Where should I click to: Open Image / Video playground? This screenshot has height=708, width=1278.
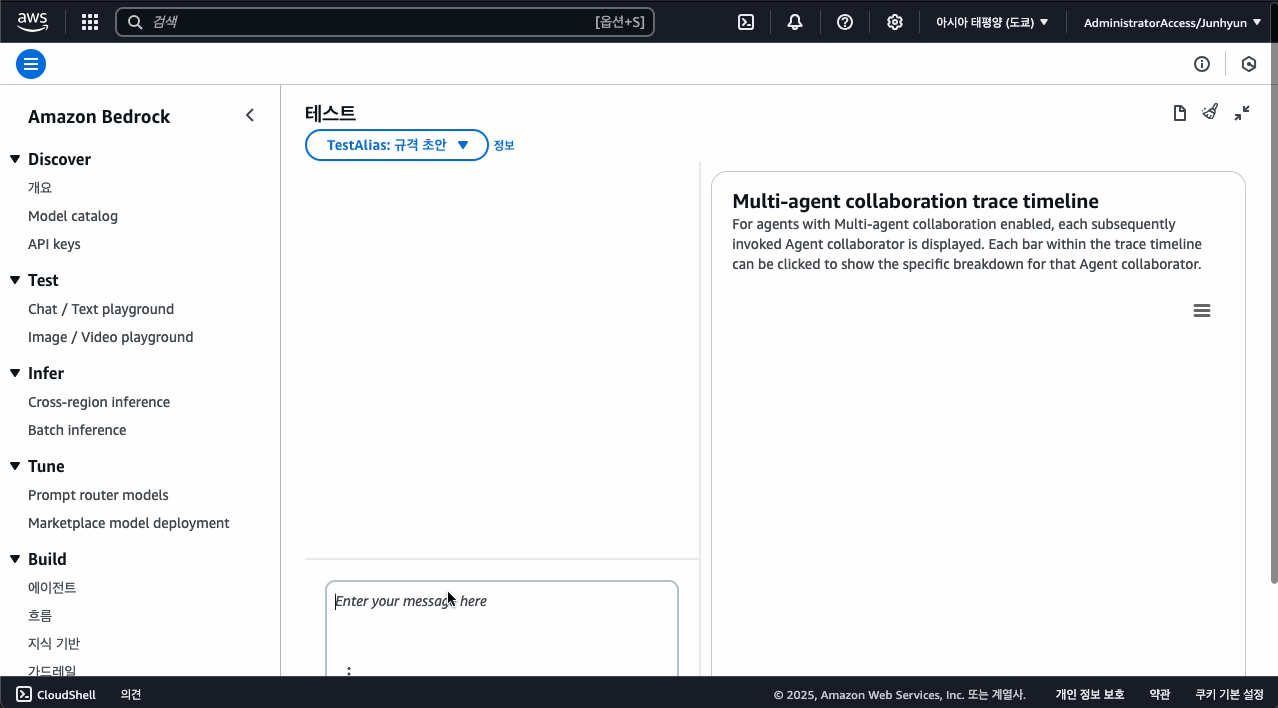click(111, 337)
